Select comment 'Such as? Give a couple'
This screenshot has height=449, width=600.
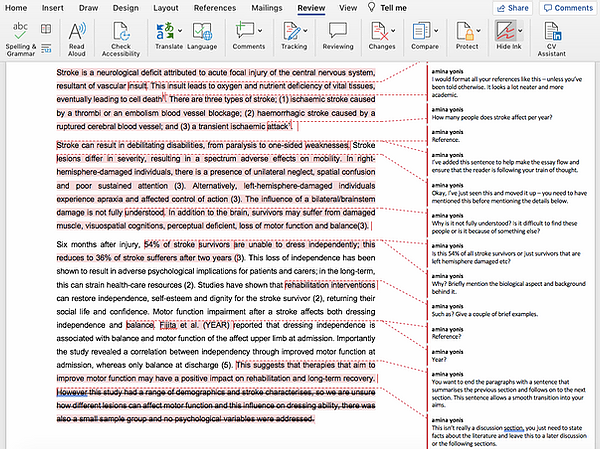pos(485,310)
